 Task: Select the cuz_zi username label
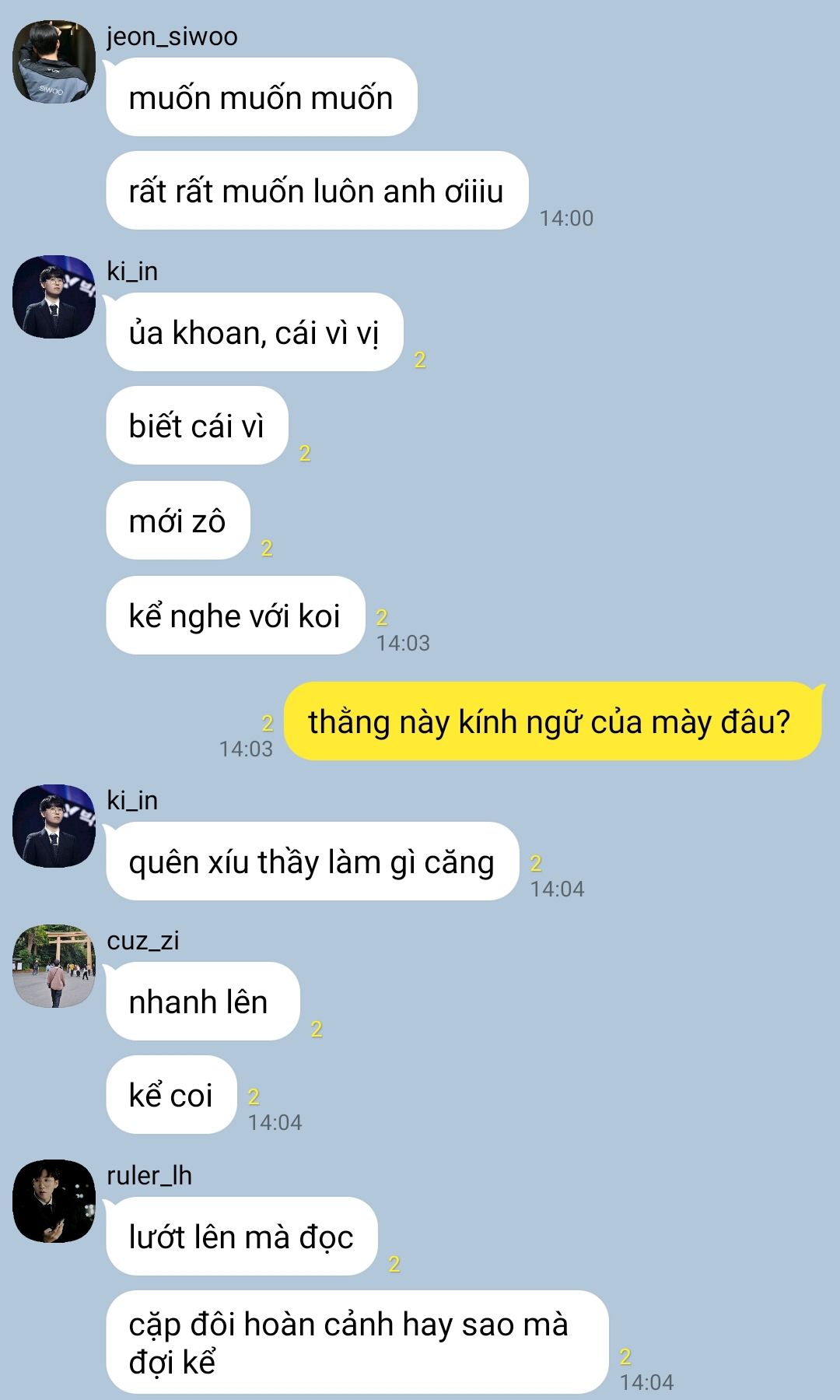[143, 941]
